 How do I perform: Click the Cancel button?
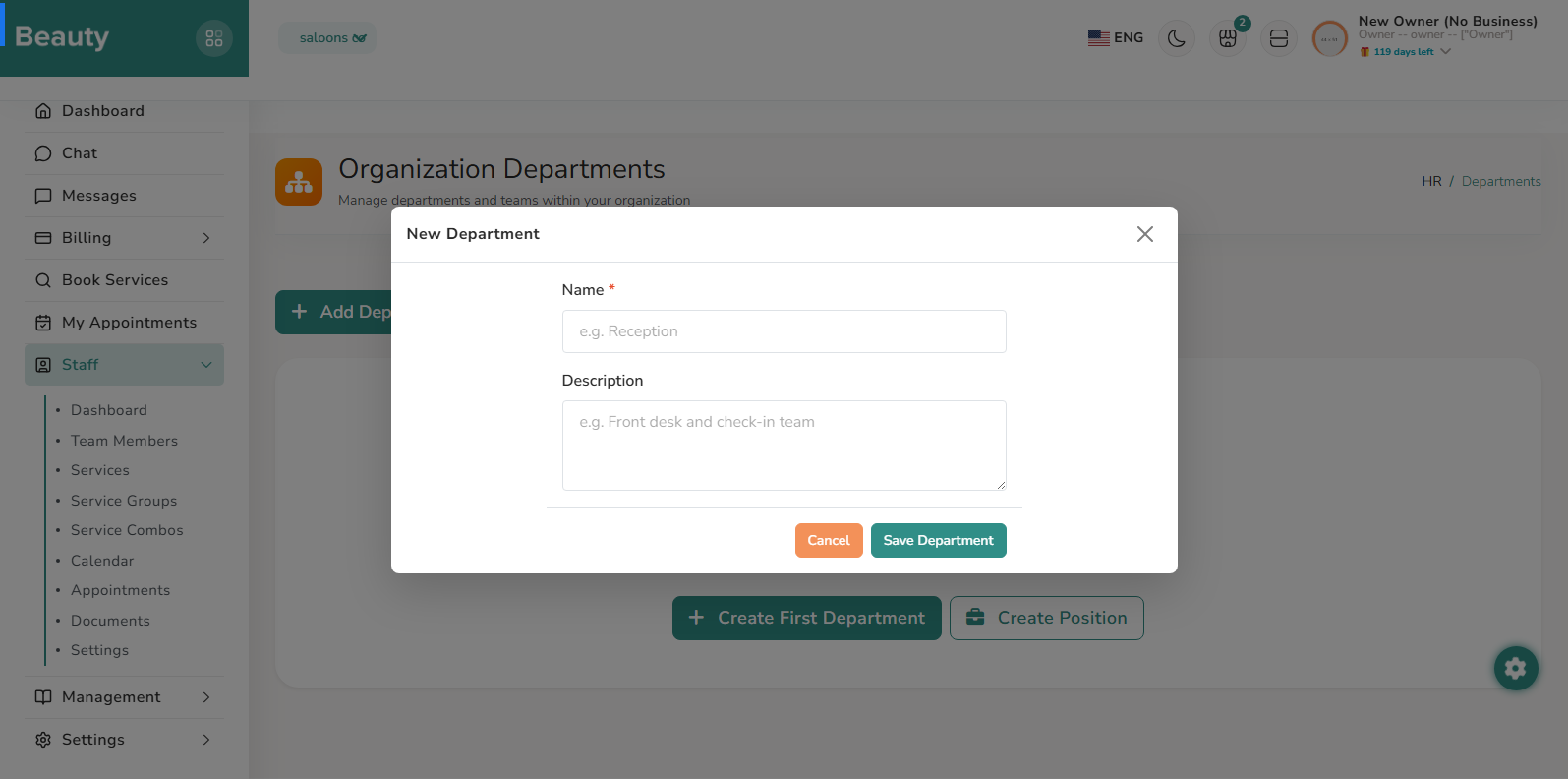[x=829, y=540]
